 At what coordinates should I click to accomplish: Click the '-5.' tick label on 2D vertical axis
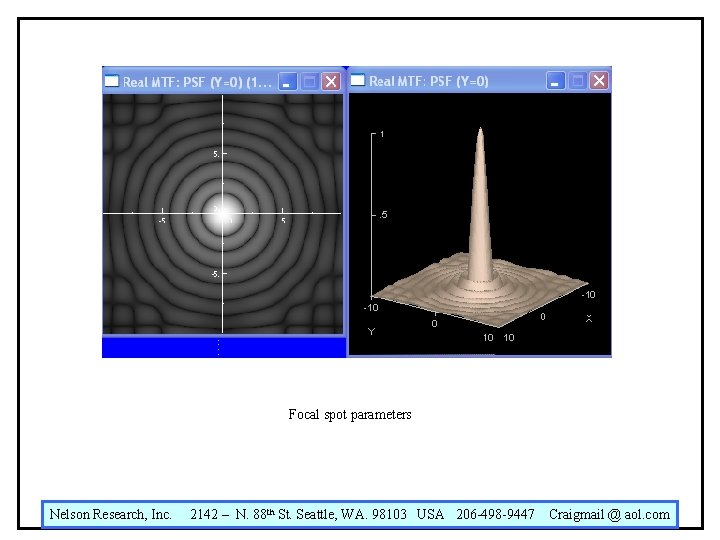coord(215,274)
